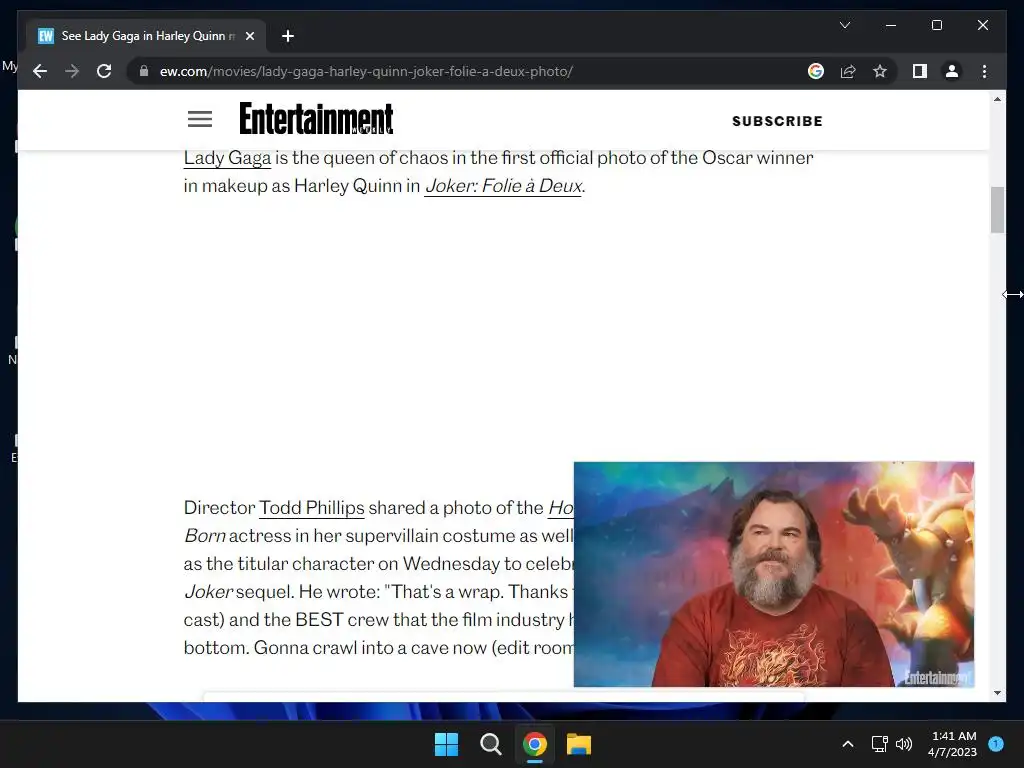Viewport: 1024px width, 768px height.
Task: Open the notification badge in taskbar
Action: (996, 743)
